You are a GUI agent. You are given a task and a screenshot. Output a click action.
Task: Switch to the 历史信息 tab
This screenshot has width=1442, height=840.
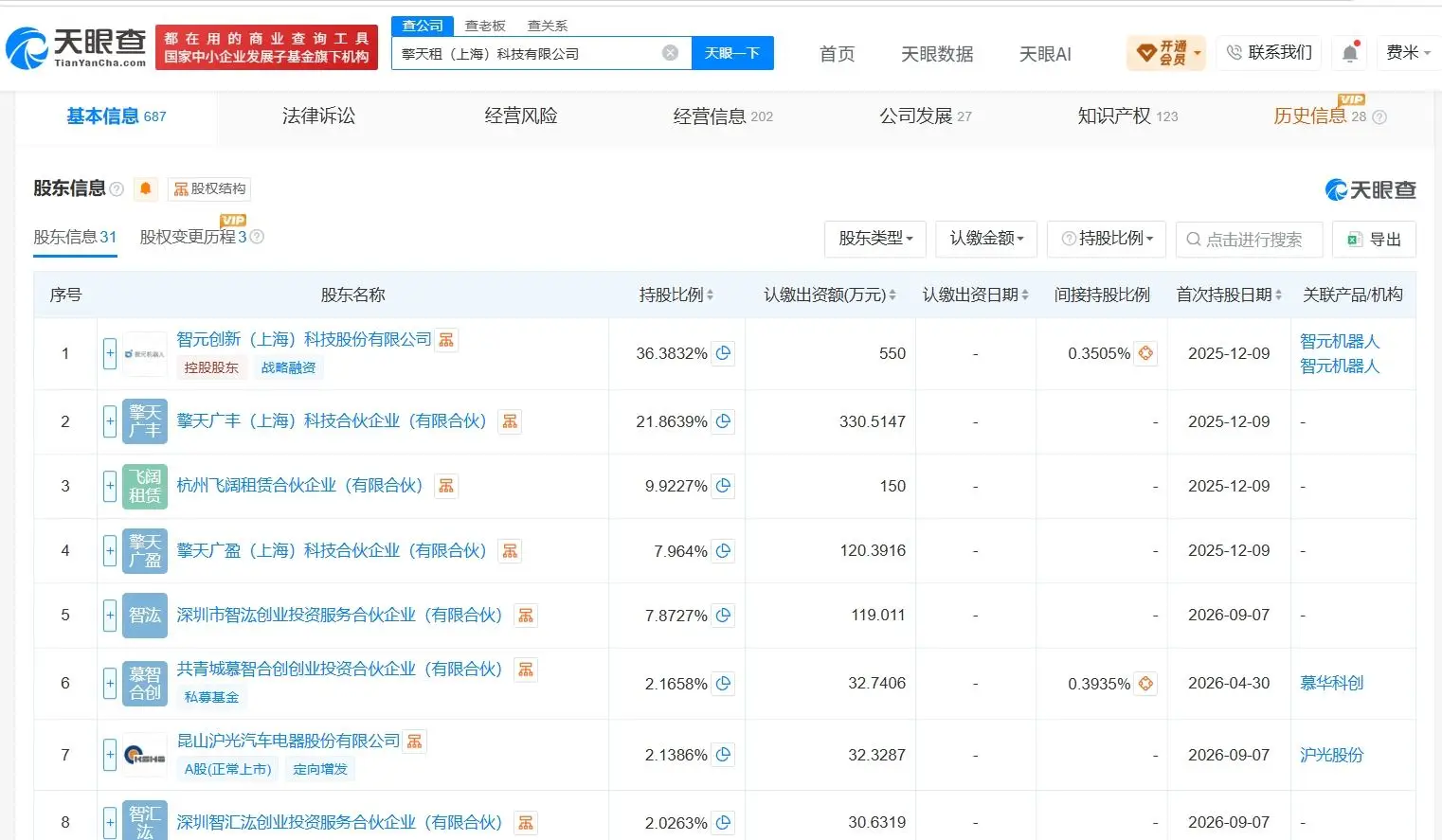pos(1320,116)
